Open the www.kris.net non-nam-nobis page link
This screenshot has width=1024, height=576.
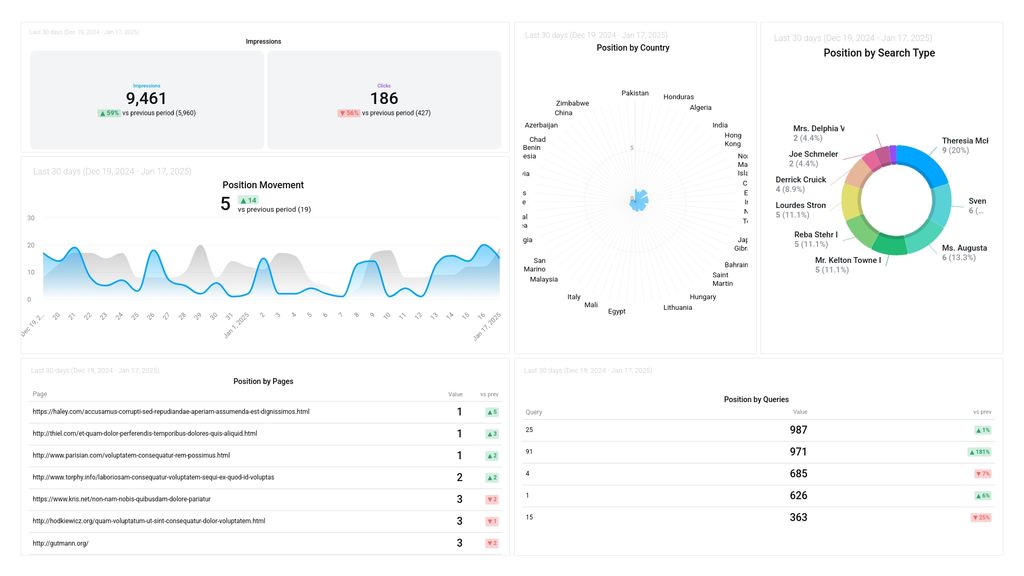(x=121, y=499)
